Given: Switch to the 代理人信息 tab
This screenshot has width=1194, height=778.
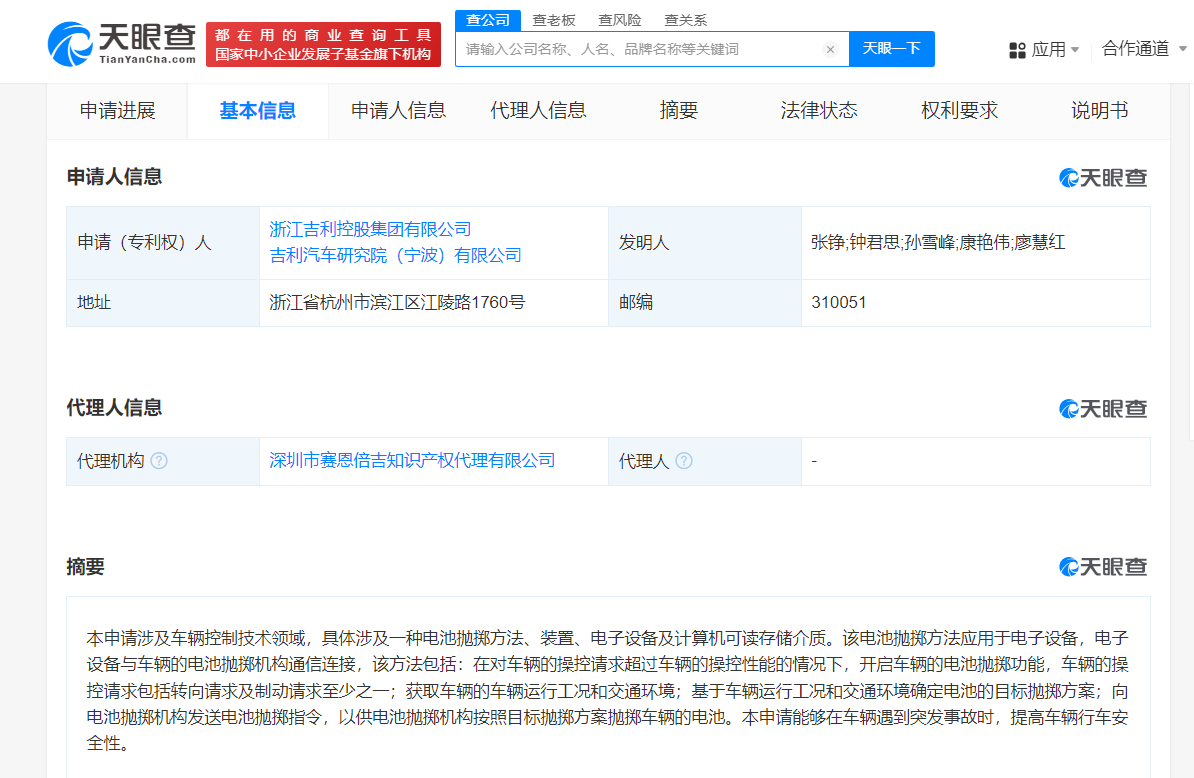Looking at the screenshot, I should coord(538,111).
